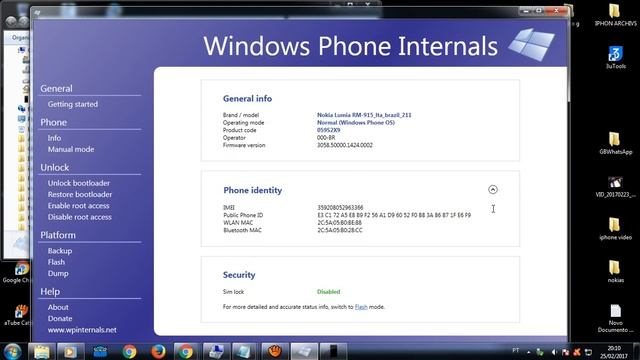Click the action center flag tray icon
This screenshot has height=360, width=640.
(x=565, y=352)
